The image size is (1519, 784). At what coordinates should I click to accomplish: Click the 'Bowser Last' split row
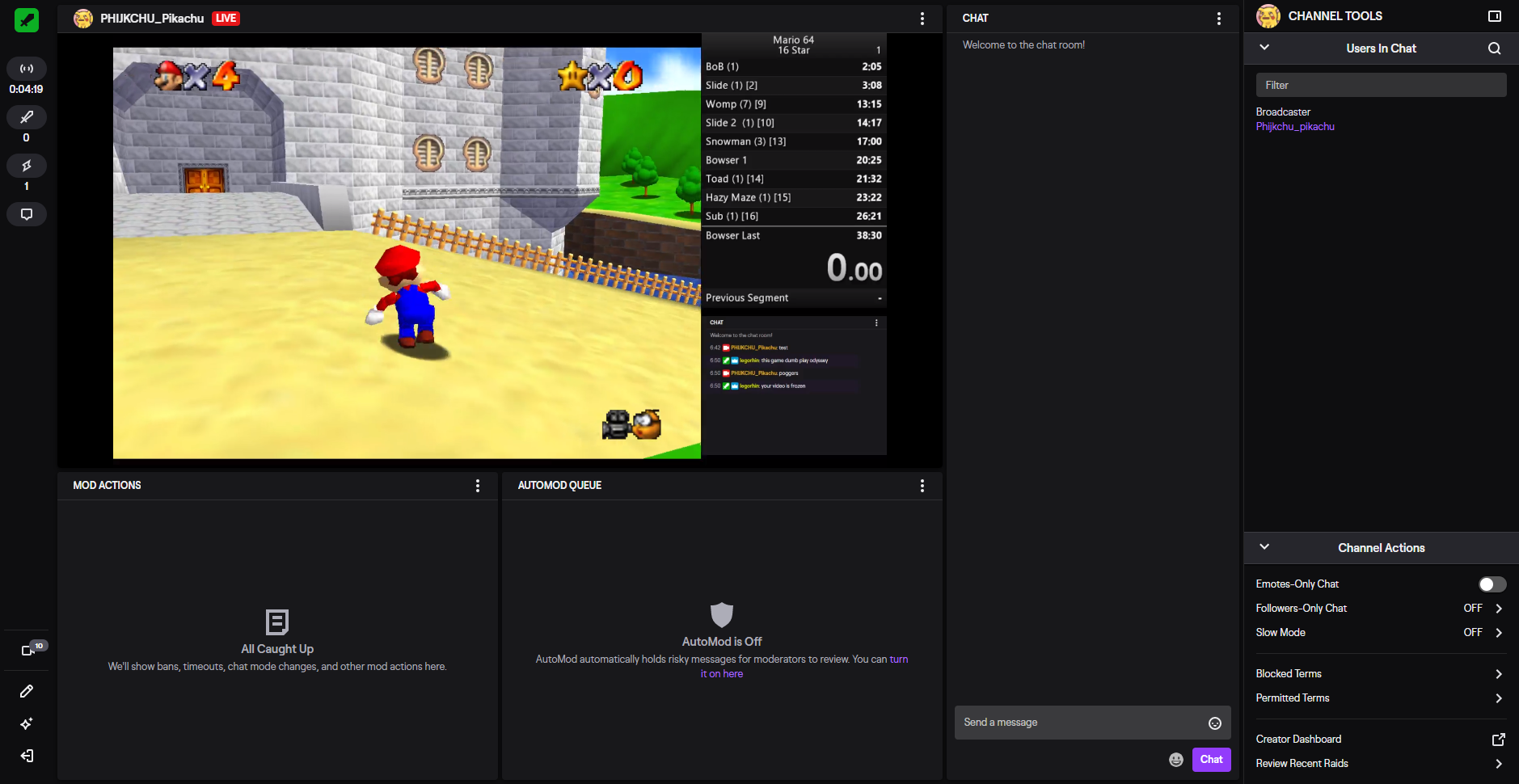point(794,236)
